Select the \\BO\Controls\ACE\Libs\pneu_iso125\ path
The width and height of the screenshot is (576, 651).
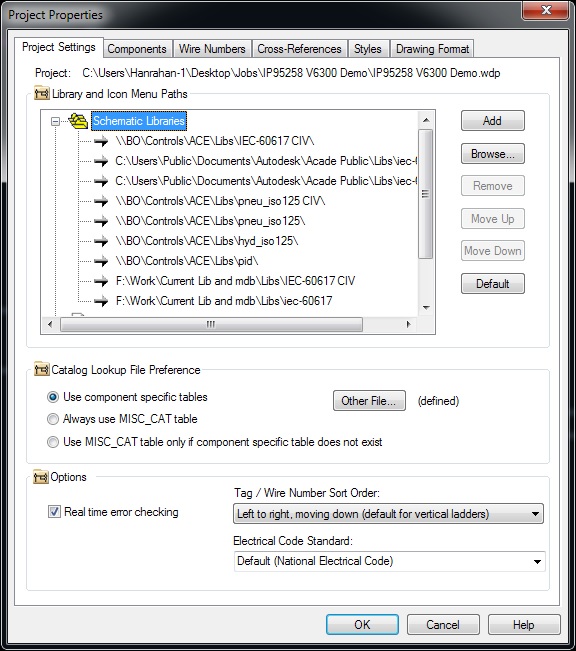[211, 221]
